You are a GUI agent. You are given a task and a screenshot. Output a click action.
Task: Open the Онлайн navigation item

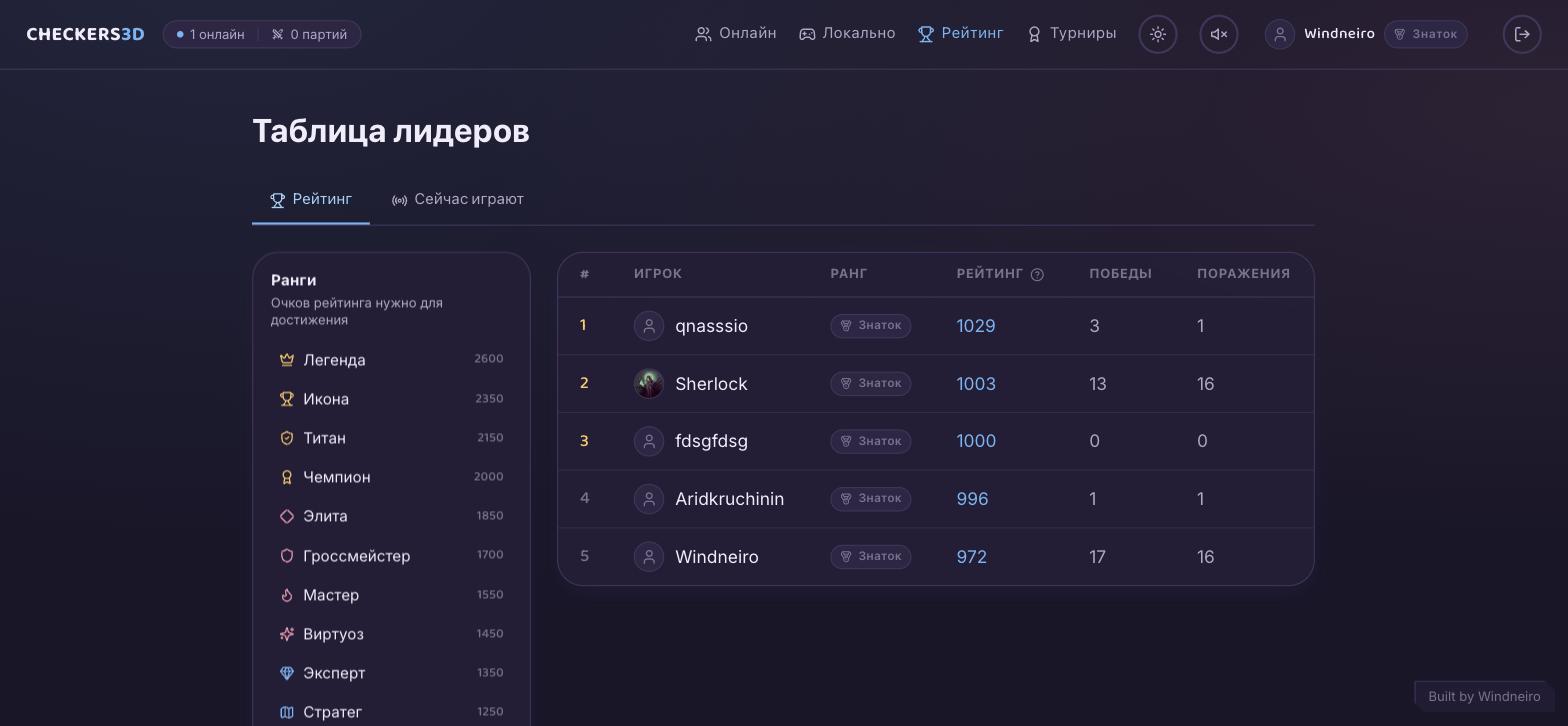point(736,34)
